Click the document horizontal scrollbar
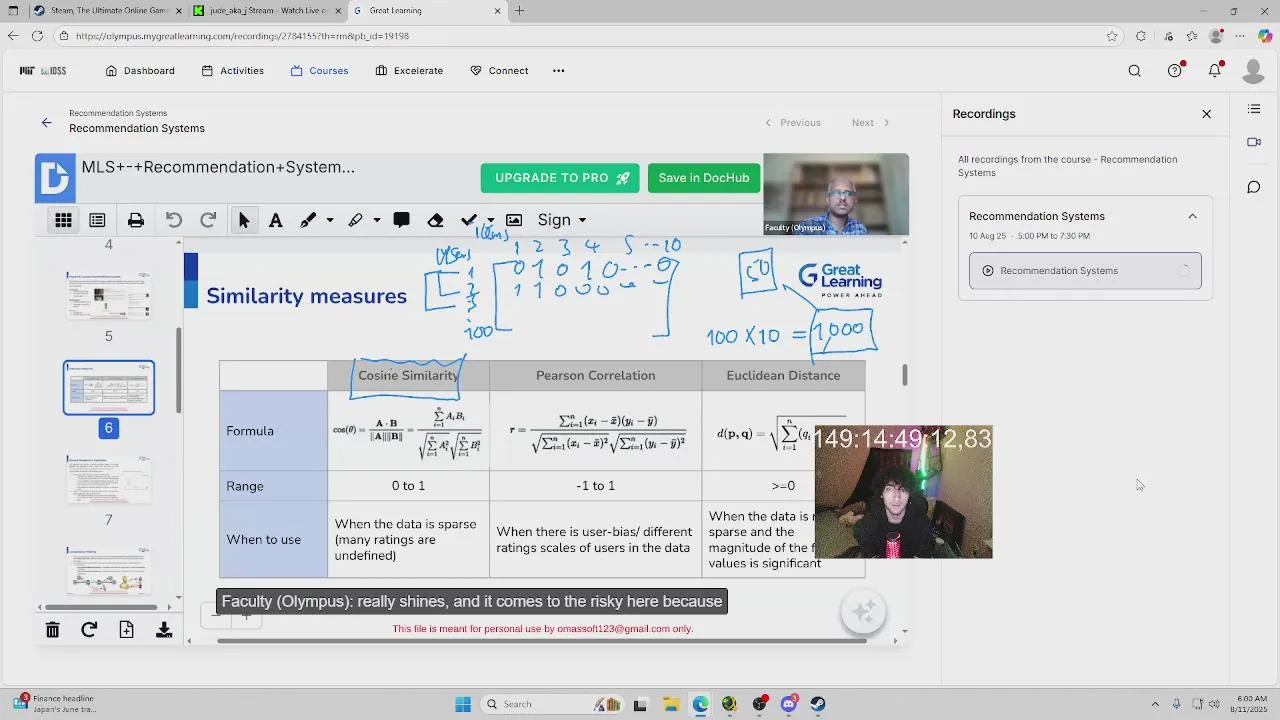1280x720 pixels. pos(541,641)
